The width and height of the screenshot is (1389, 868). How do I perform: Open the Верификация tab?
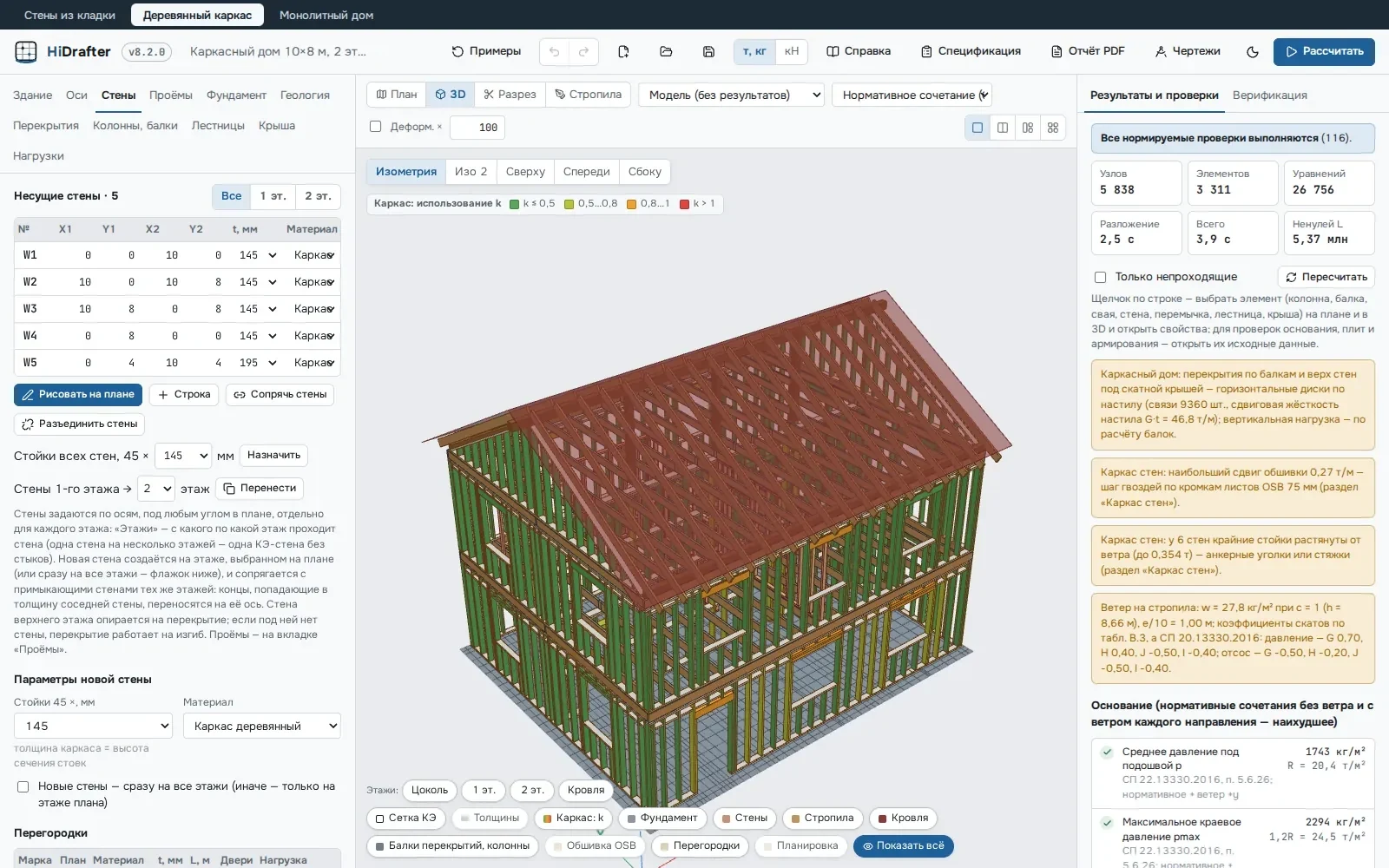coord(1269,95)
